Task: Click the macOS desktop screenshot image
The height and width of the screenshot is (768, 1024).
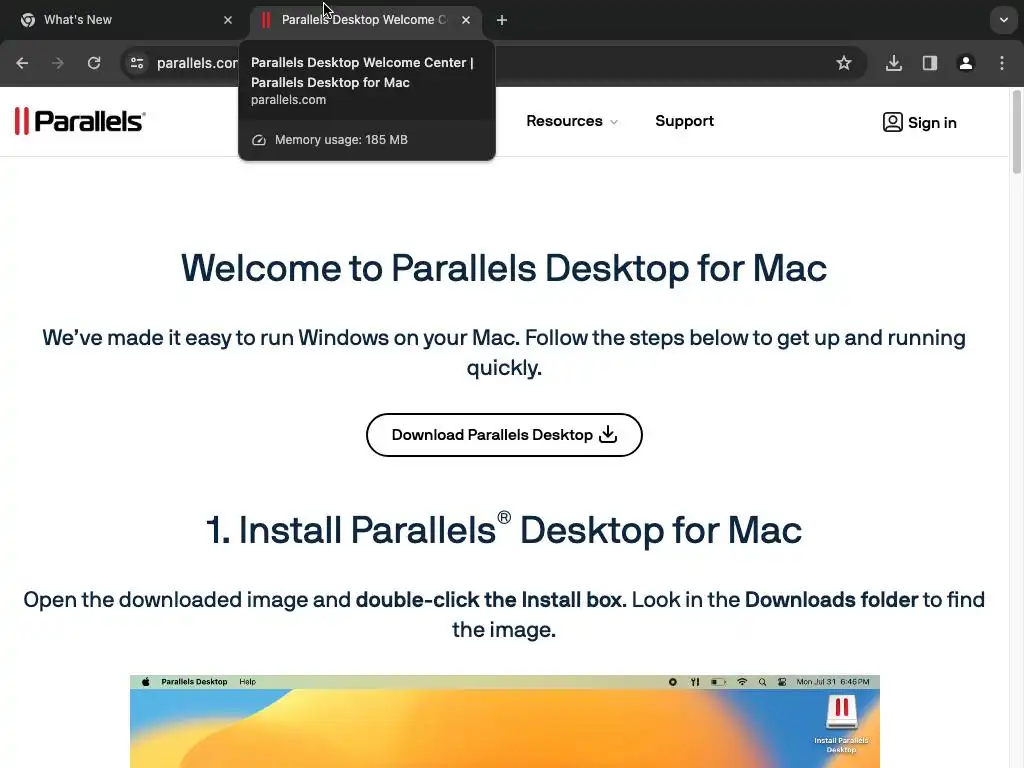Action: point(505,722)
